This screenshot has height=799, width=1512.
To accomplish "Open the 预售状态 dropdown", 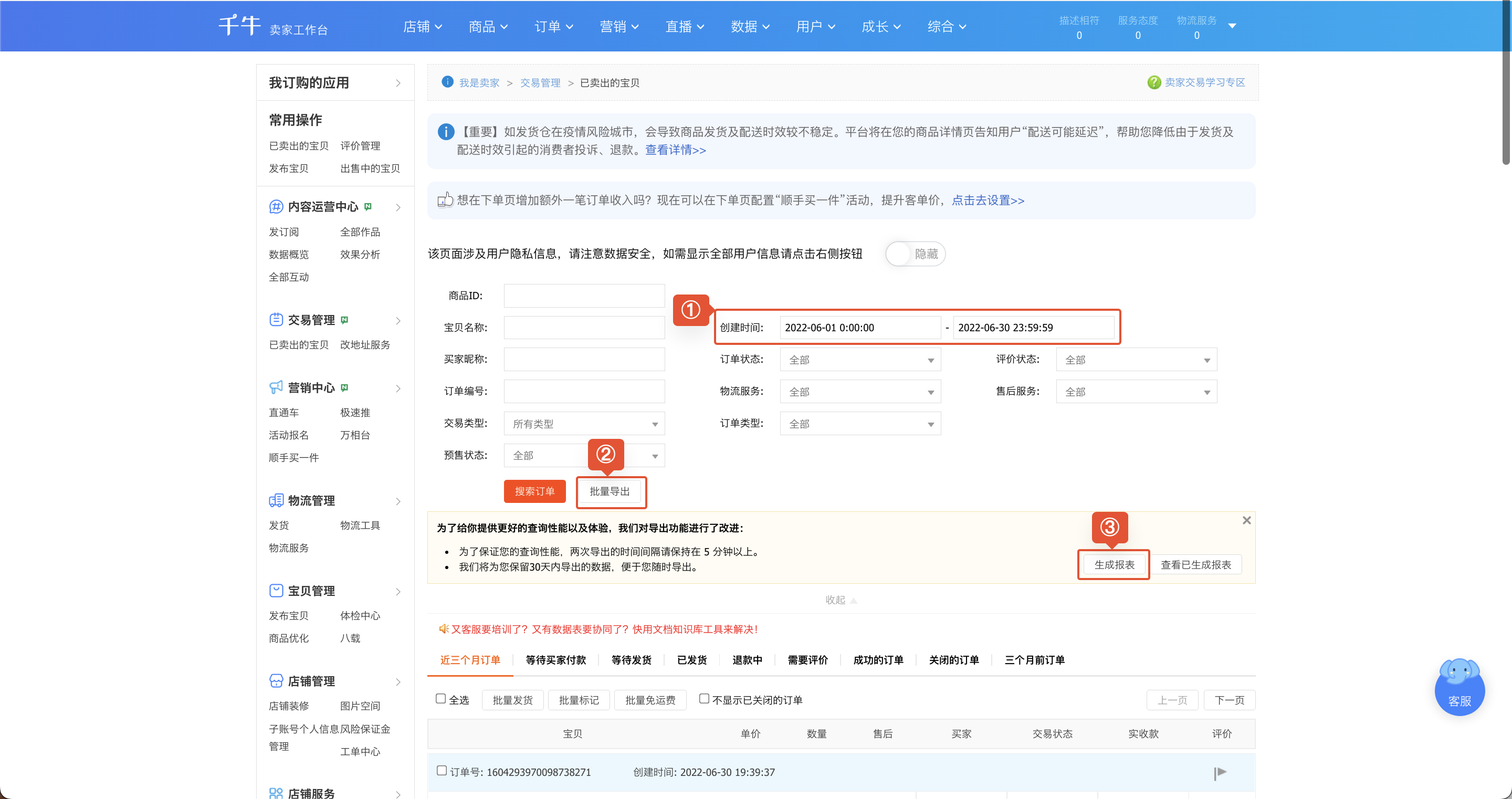I will tap(584, 456).
